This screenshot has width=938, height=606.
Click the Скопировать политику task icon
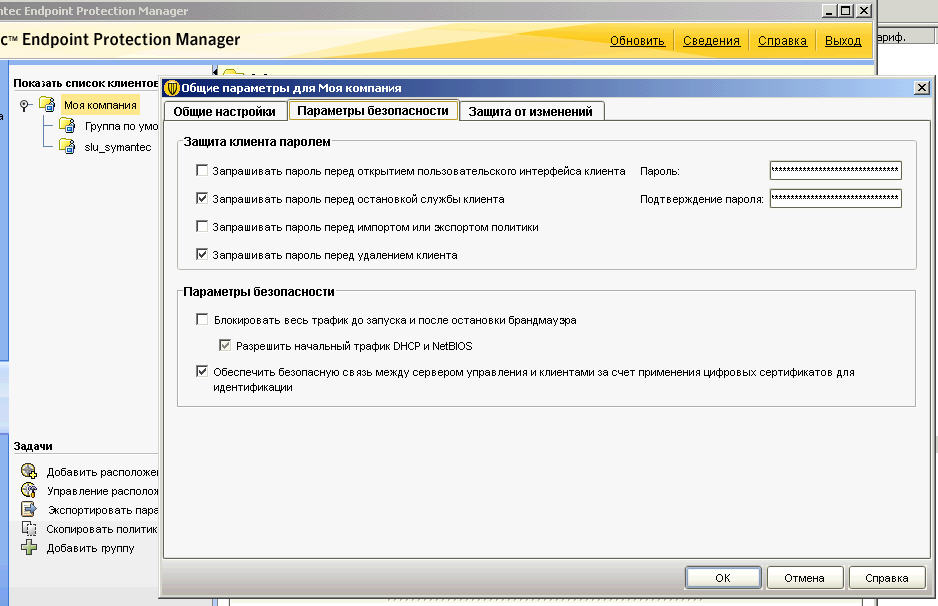coord(29,528)
